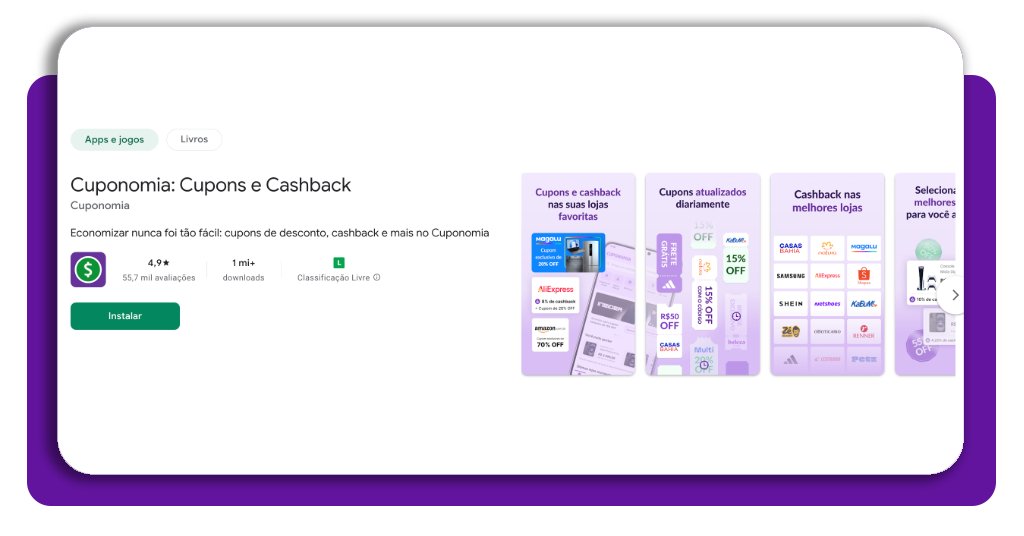Click the '55,7 mil avaliações' text

point(159,277)
